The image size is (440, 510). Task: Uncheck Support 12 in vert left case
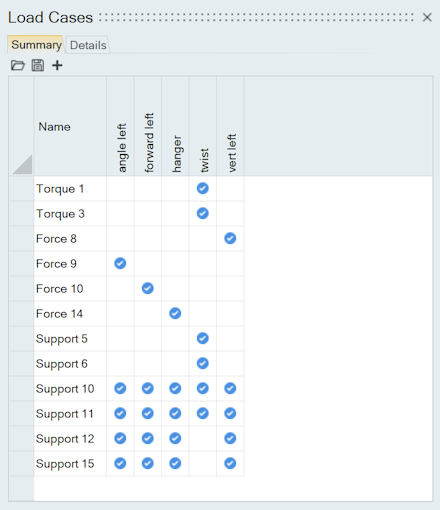coord(230,438)
